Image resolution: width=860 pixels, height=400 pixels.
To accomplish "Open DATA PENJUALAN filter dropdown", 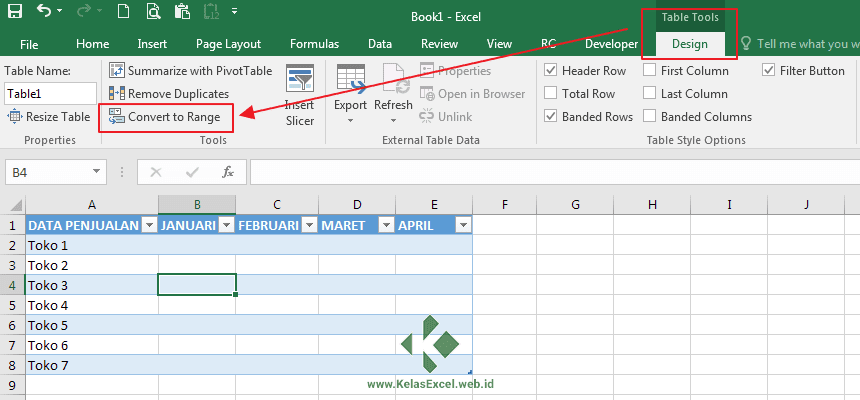I will [149, 226].
